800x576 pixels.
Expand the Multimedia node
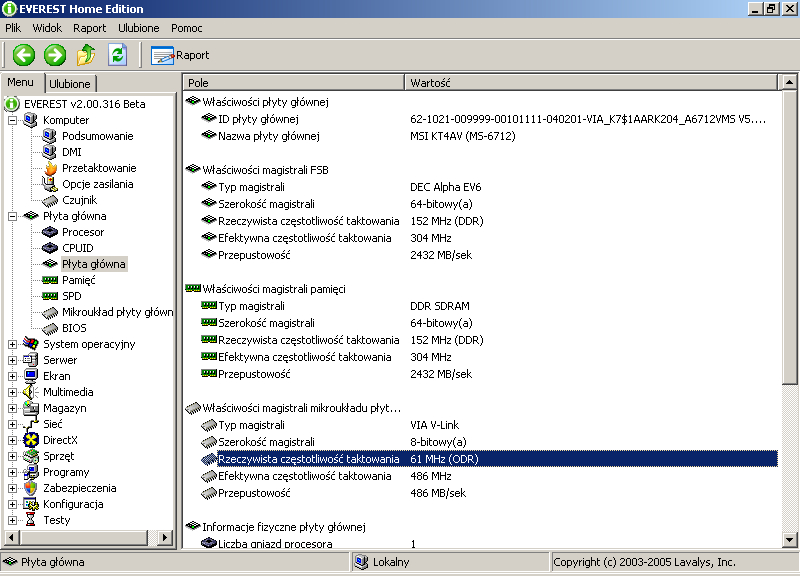pyautogui.click(x=12, y=392)
